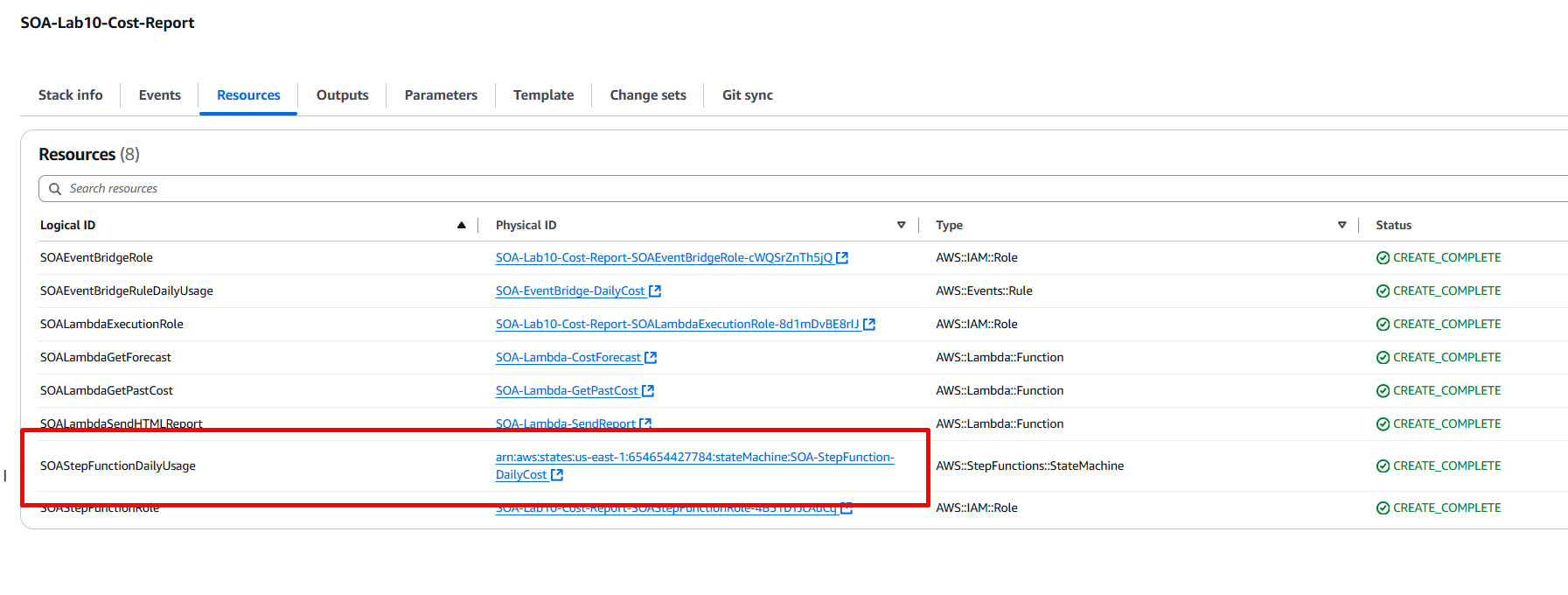Click external link icon beside SOALambdaExecutionRole physical ID
This screenshot has width=1568, height=595.
coord(869,325)
